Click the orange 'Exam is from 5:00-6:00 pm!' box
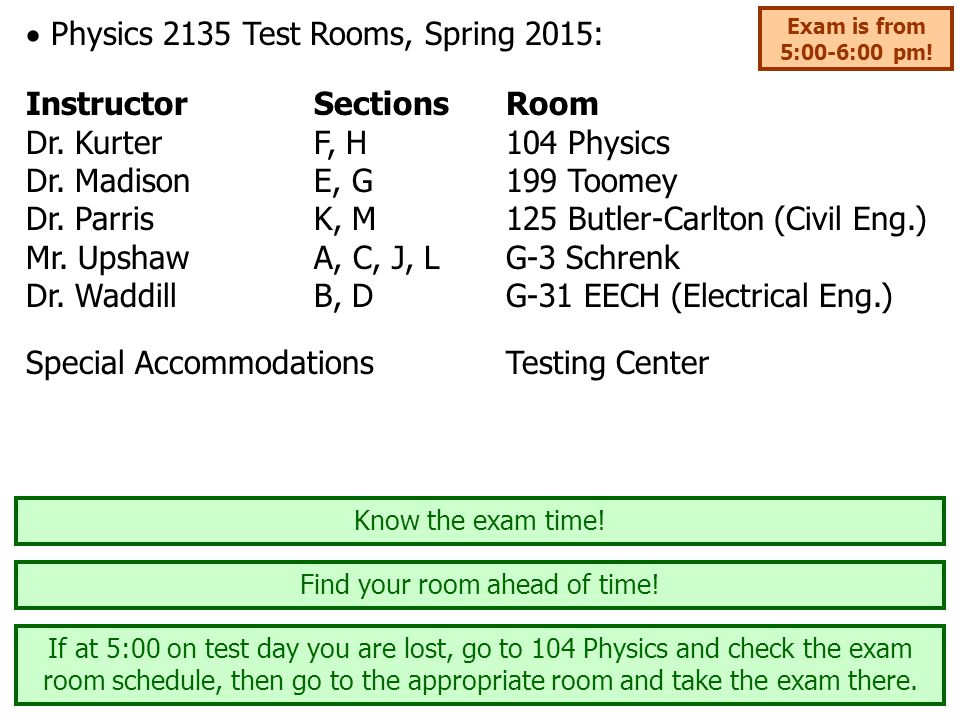Viewport: 960px width, 720px height. click(x=855, y=39)
